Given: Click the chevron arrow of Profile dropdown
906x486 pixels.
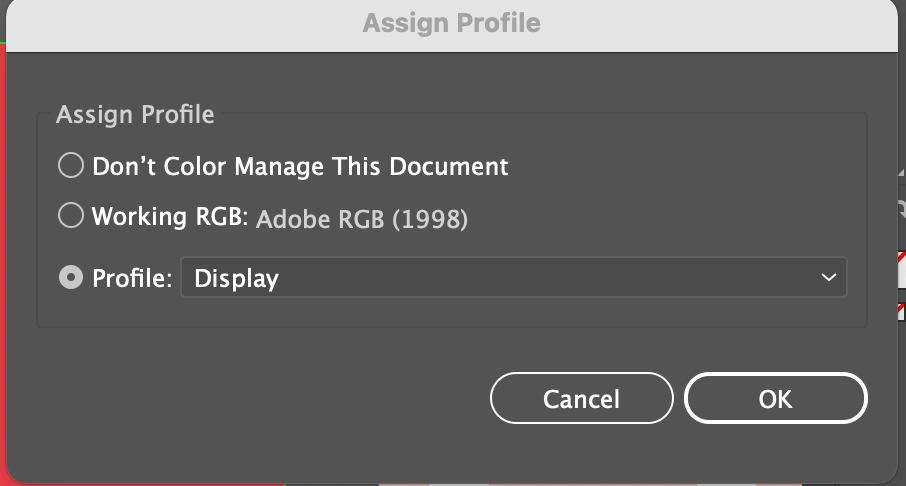Looking at the screenshot, I should 827,278.
